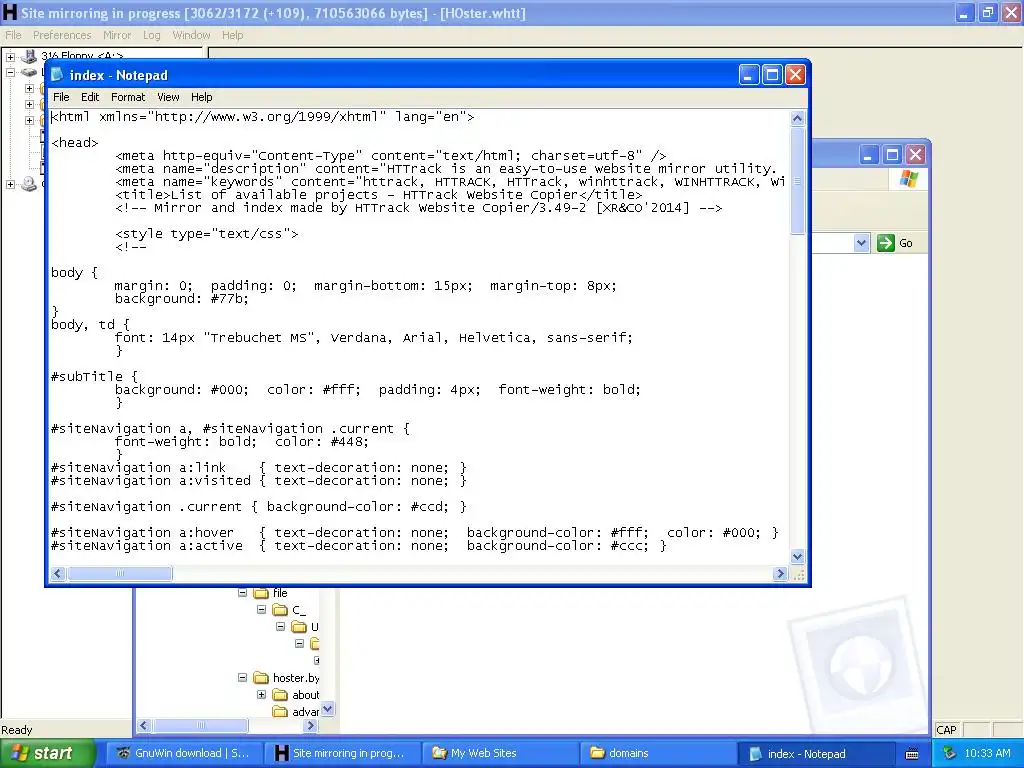Expand the 'about' folder node

point(261,695)
